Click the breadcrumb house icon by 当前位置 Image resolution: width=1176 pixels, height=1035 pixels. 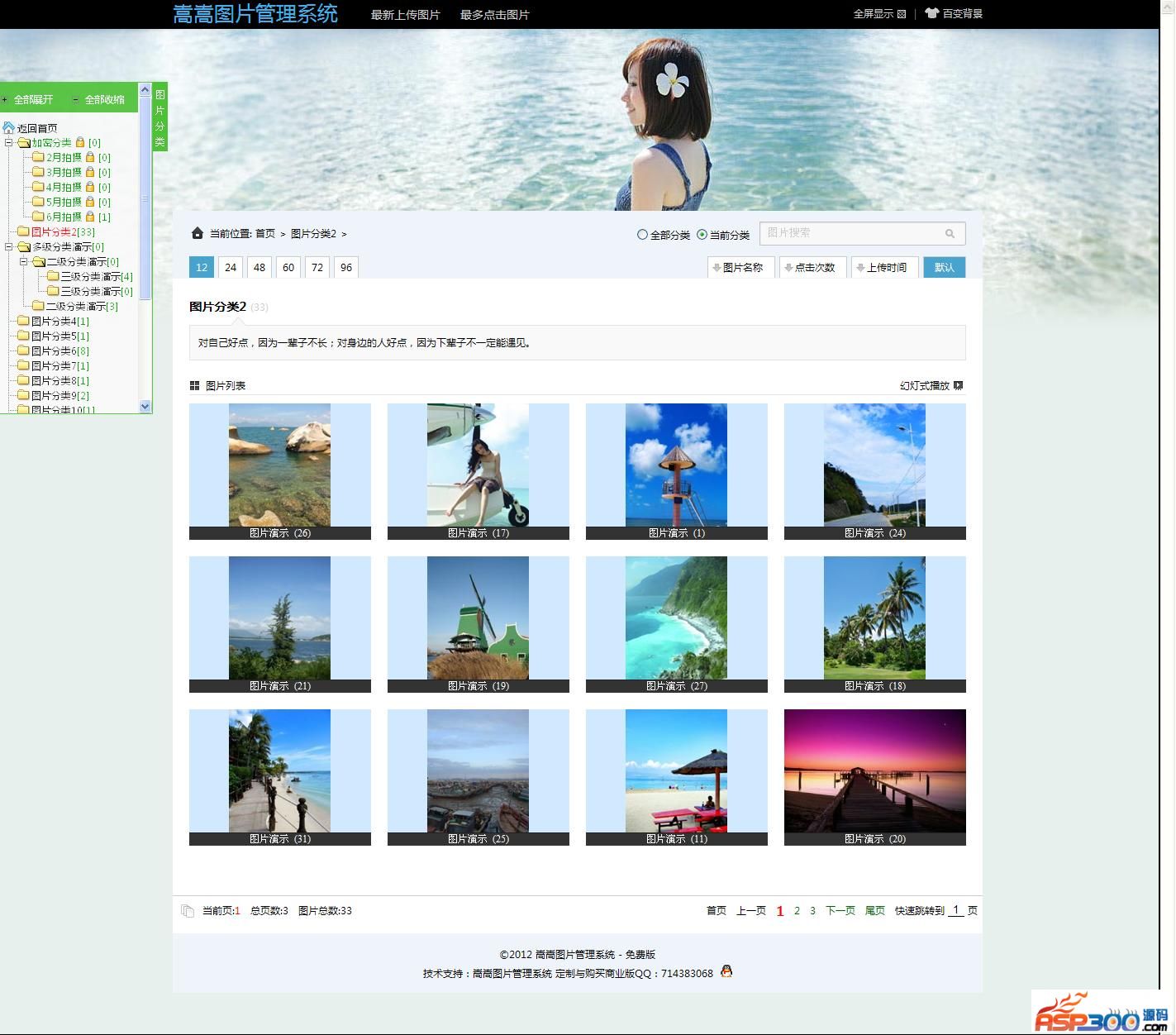click(197, 233)
